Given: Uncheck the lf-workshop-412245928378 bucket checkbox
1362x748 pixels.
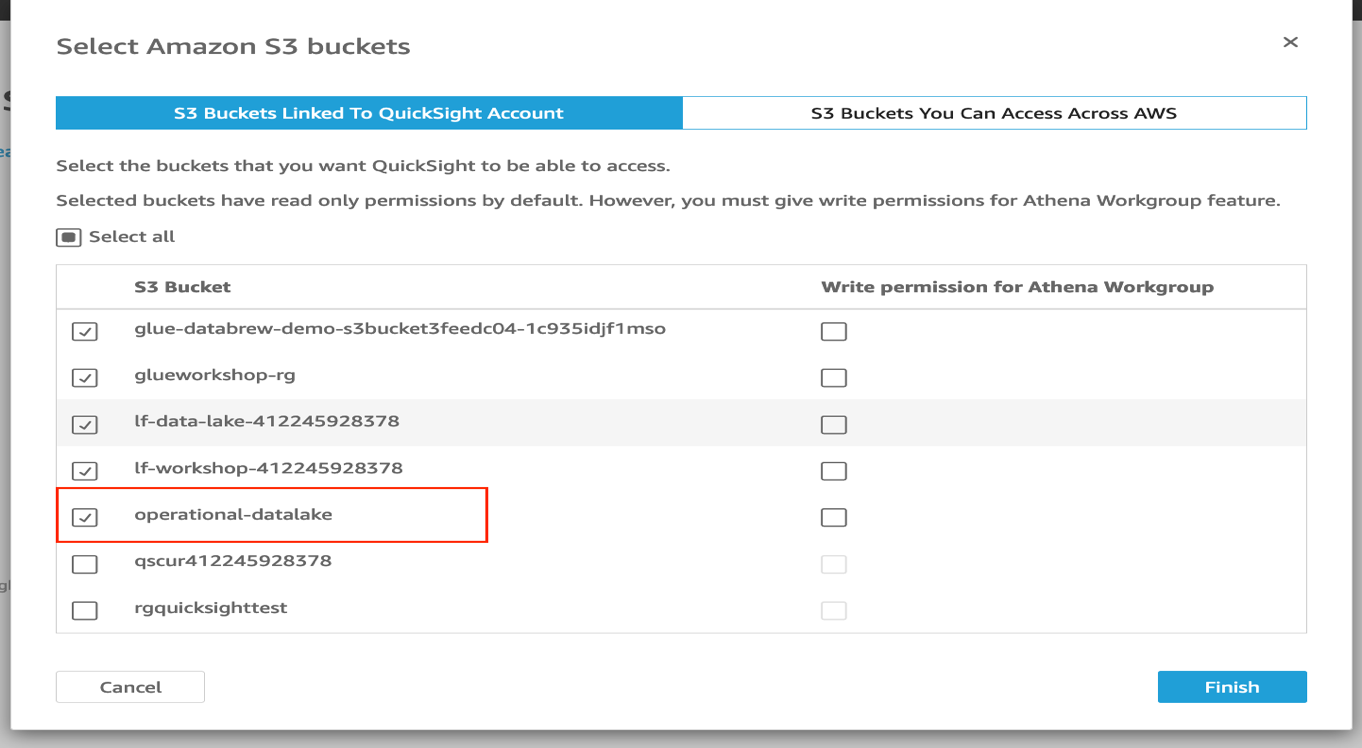Looking at the screenshot, I should coord(85,471).
